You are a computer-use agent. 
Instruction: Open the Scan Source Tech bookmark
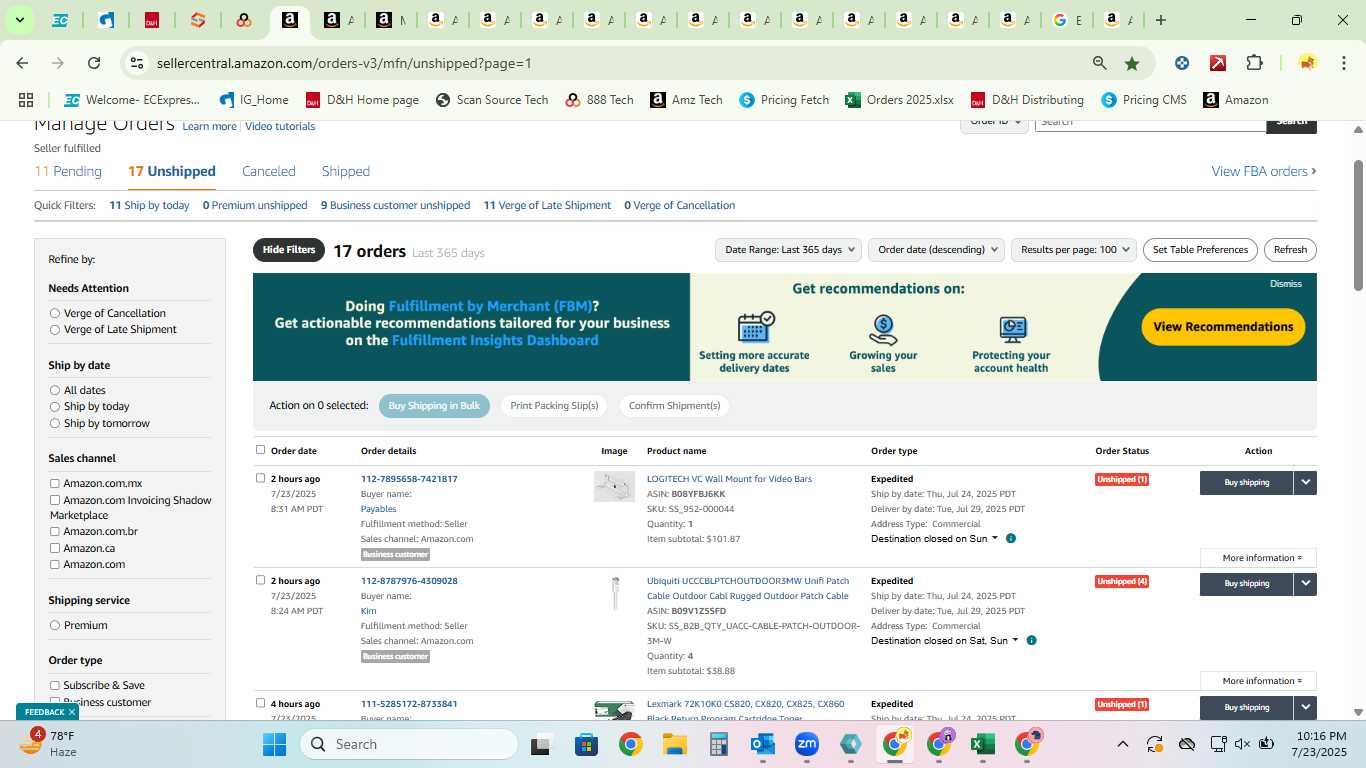click(491, 100)
